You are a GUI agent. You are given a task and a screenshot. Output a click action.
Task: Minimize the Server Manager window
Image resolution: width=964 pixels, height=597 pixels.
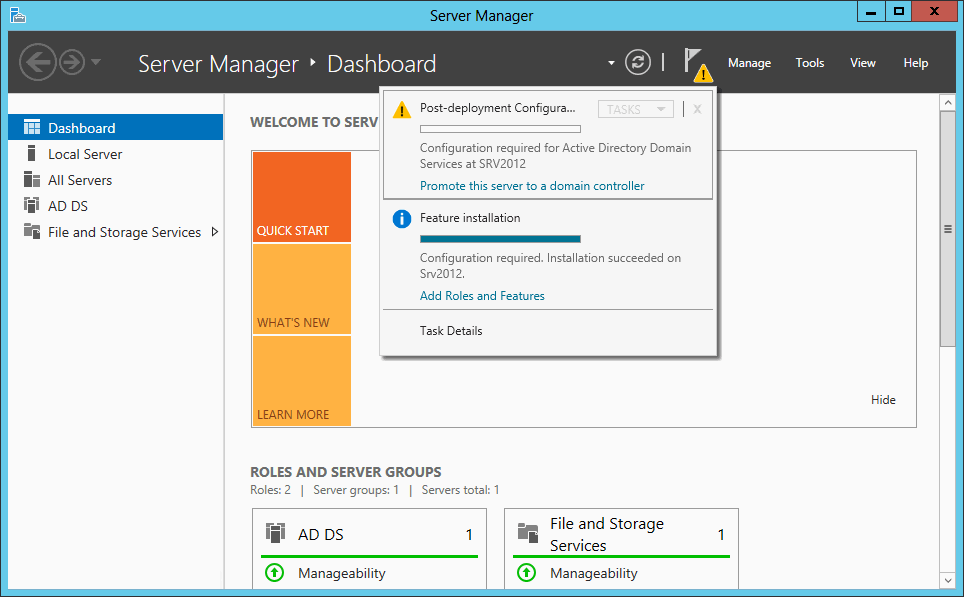point(871,12)
